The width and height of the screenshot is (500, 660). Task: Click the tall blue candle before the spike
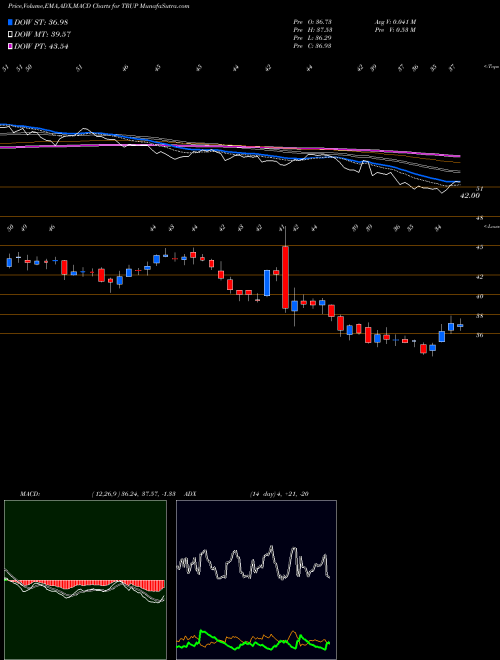267,283
